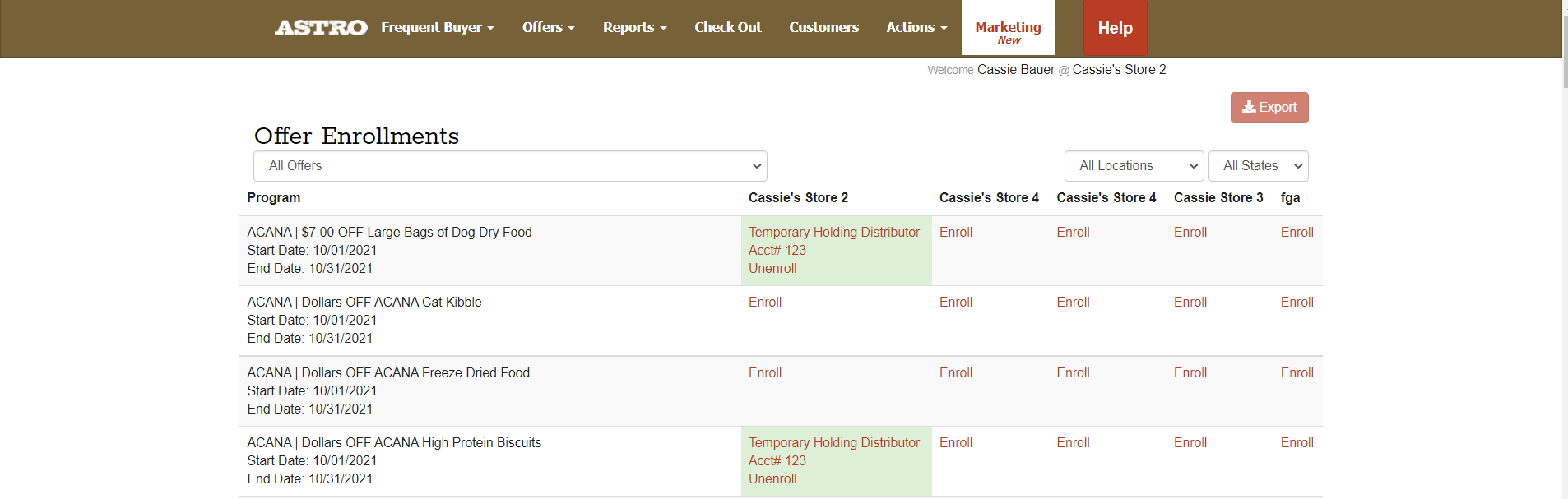
Task: Open the All States filter
Action: [x=1257, y=166]
